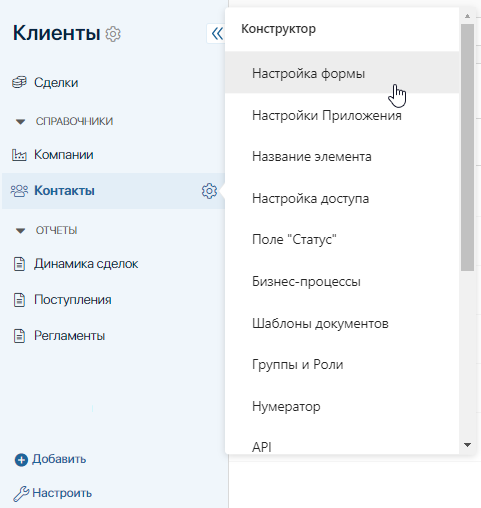Viewport: 481px width, 508px height.
Task: Click the Клиенты heading text
Action: click(56, 33)
